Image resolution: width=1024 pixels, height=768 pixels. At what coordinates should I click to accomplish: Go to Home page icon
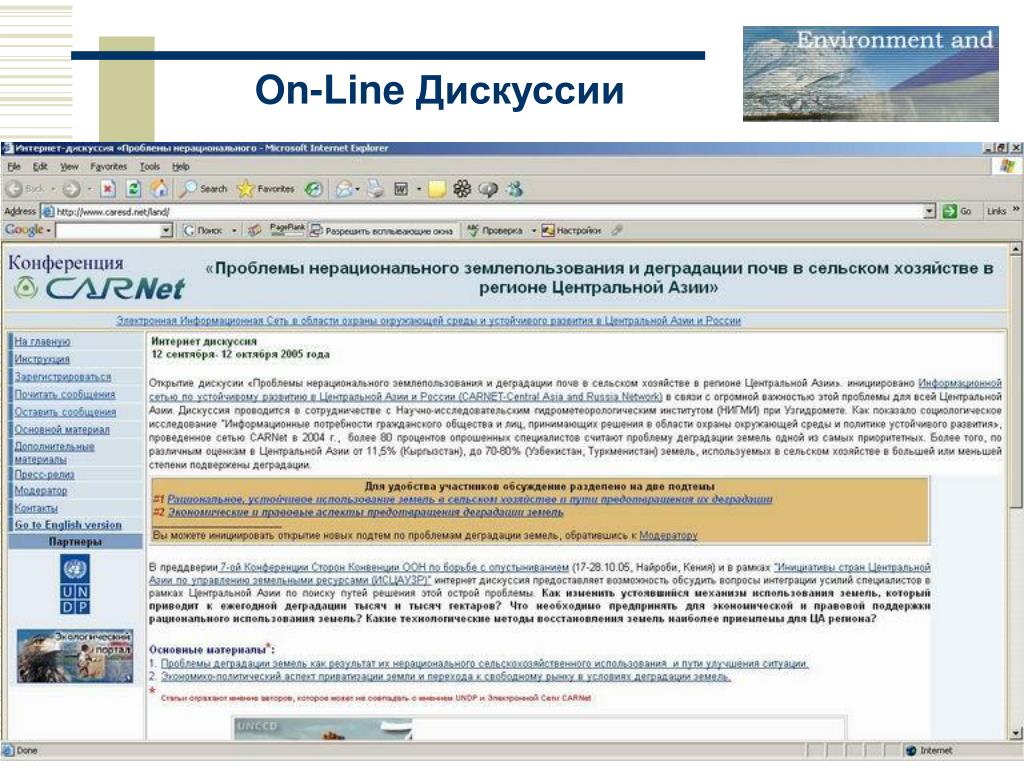click(159, 189)
